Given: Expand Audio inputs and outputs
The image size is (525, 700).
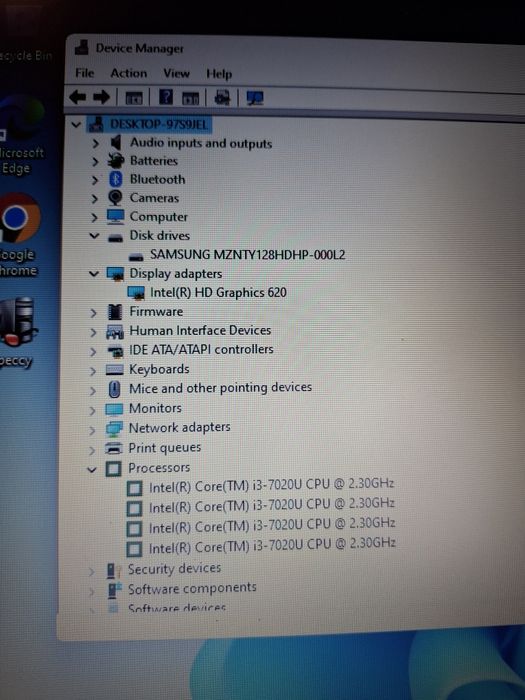Looking at the screenshot, I should coord(95,143).
